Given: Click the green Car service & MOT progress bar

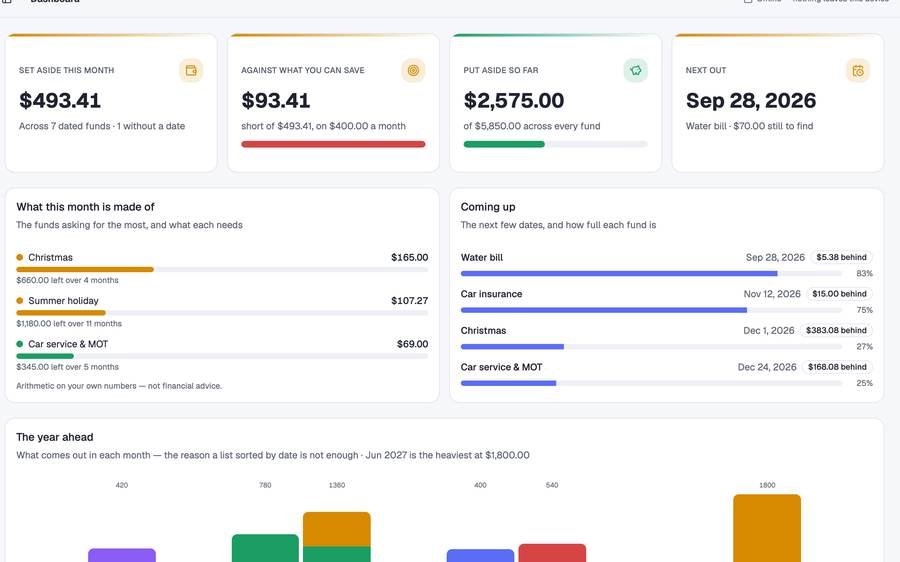Looking at the screenshot, I should (45, 356).
